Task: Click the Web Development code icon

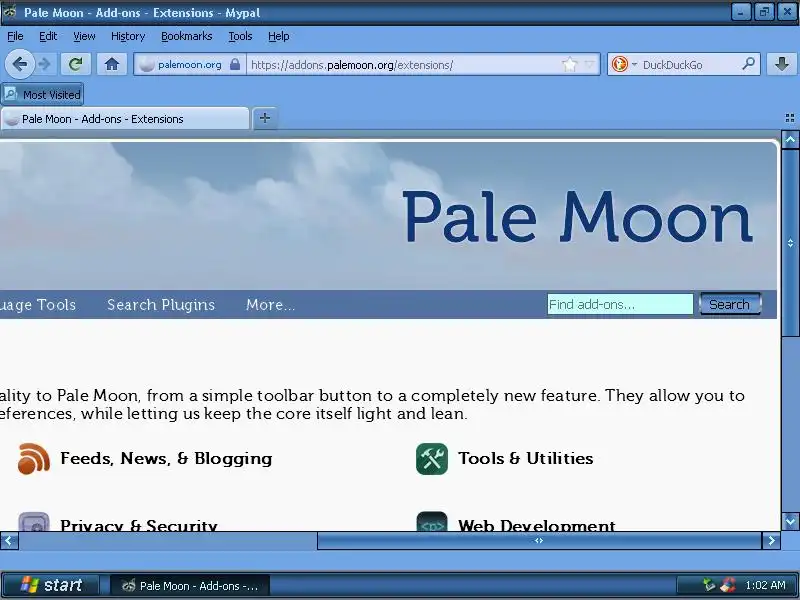Action: [432, 521]
